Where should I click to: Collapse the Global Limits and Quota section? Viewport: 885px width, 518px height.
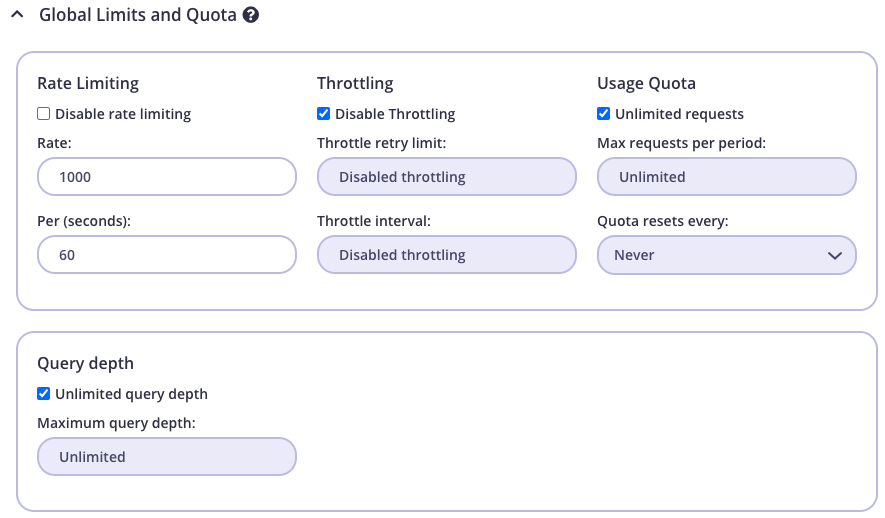[17, 16]
